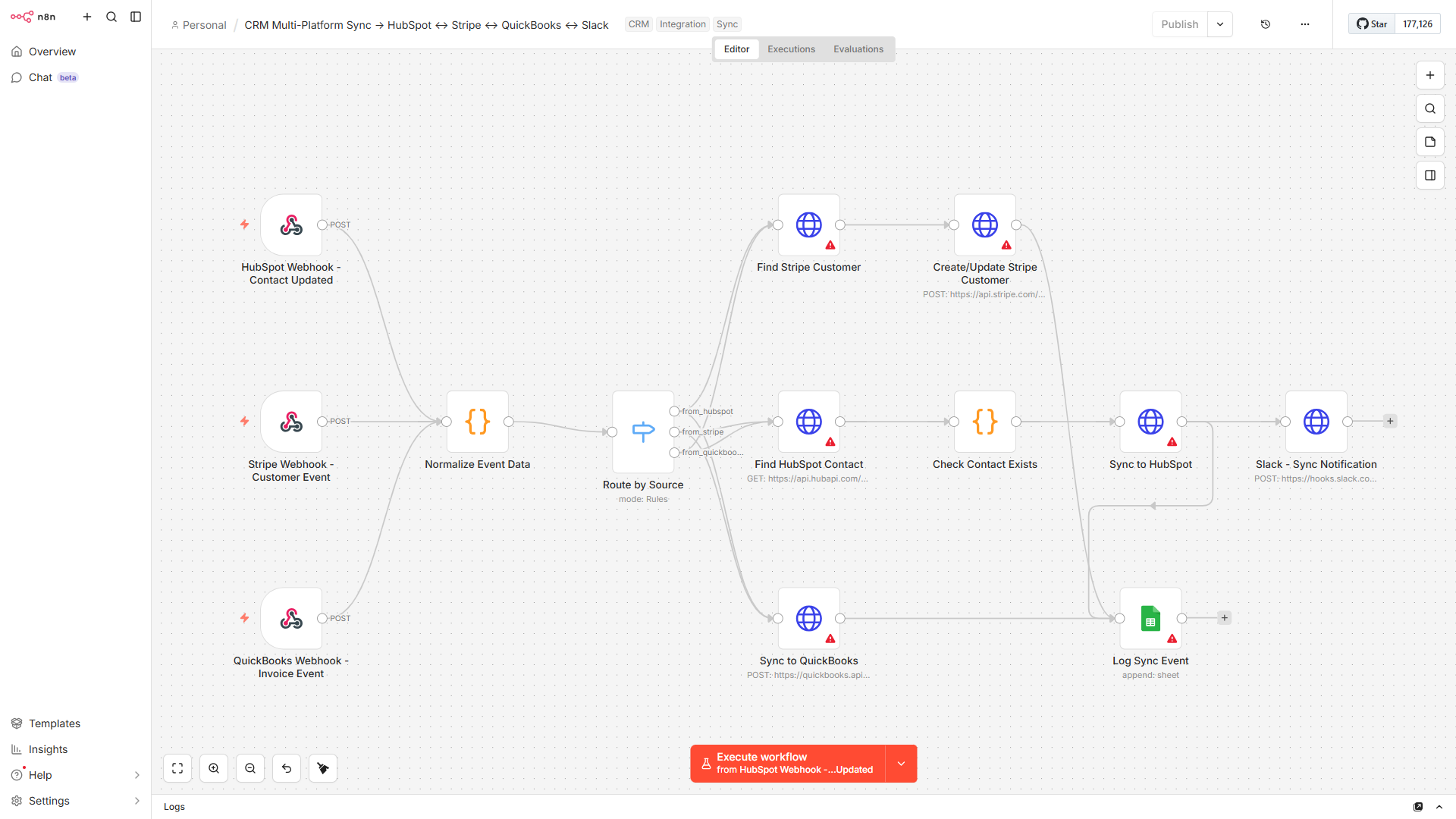Screen dimensions: 1456x819
Task: Run the flow with Execute workflow button
Action: [789, 763]
